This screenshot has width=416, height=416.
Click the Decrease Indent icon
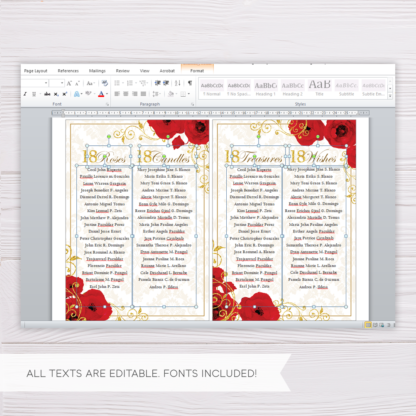158,83
